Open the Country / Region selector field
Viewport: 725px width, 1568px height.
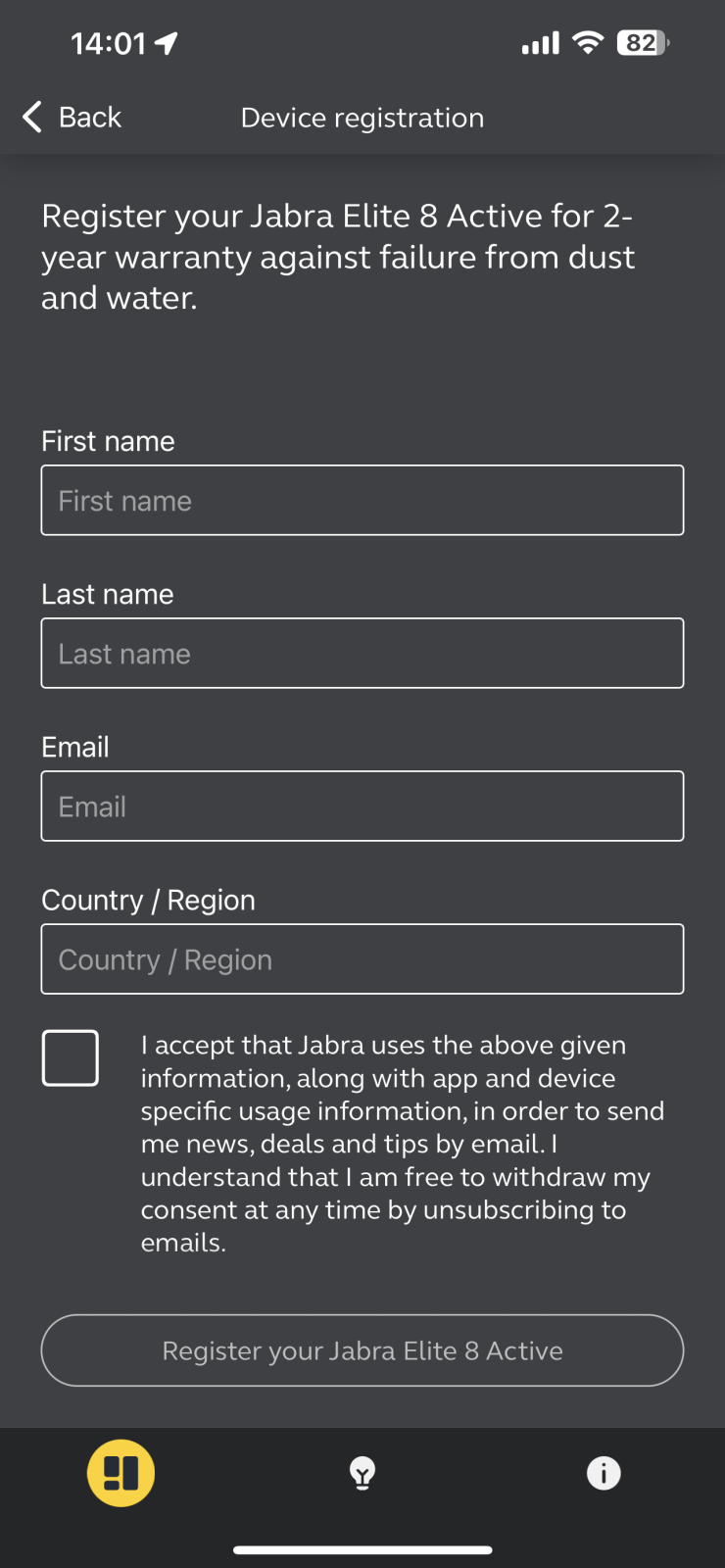362,959
